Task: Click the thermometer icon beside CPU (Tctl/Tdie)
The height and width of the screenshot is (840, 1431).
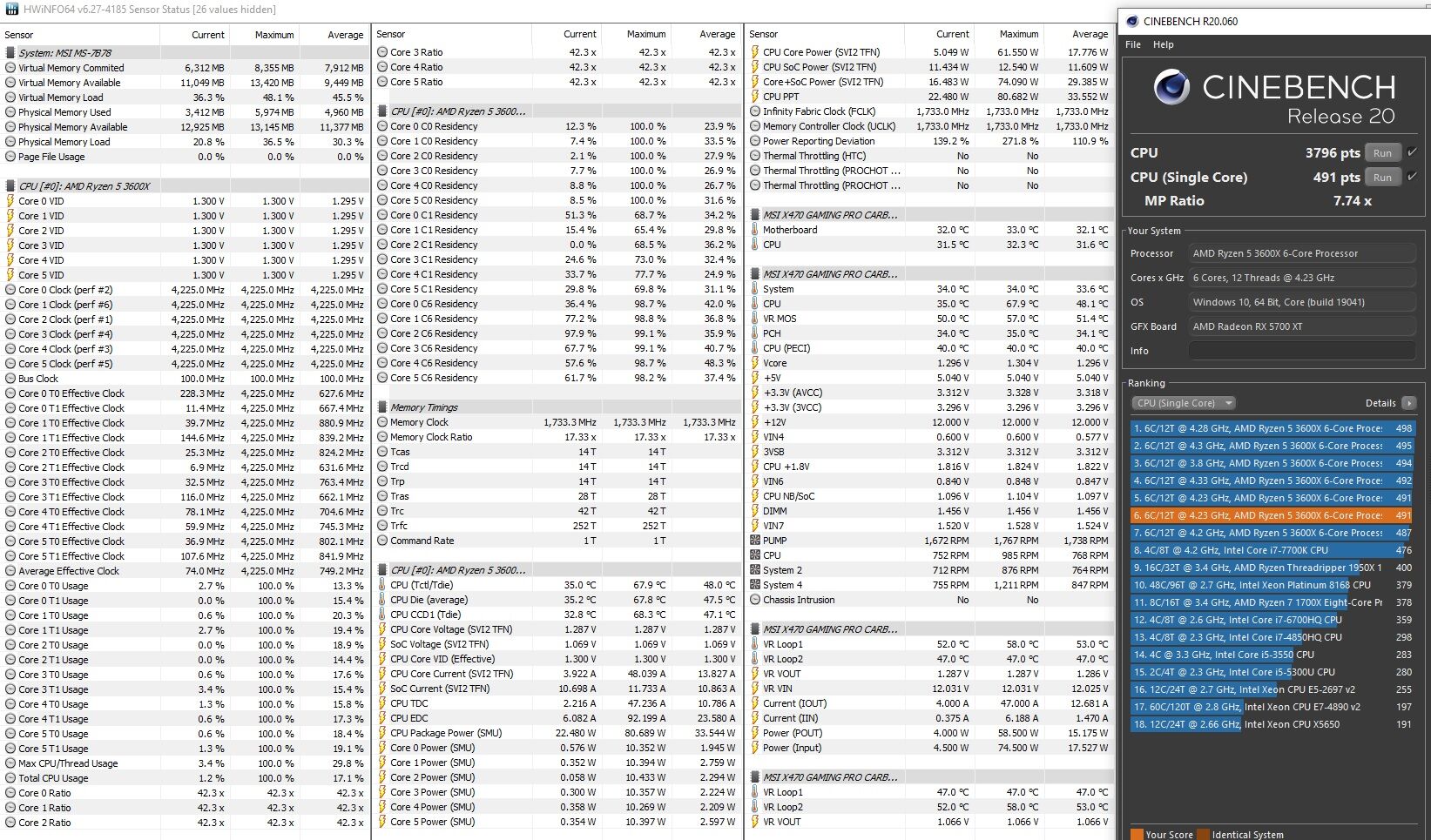Action: [x=382, y=585]
